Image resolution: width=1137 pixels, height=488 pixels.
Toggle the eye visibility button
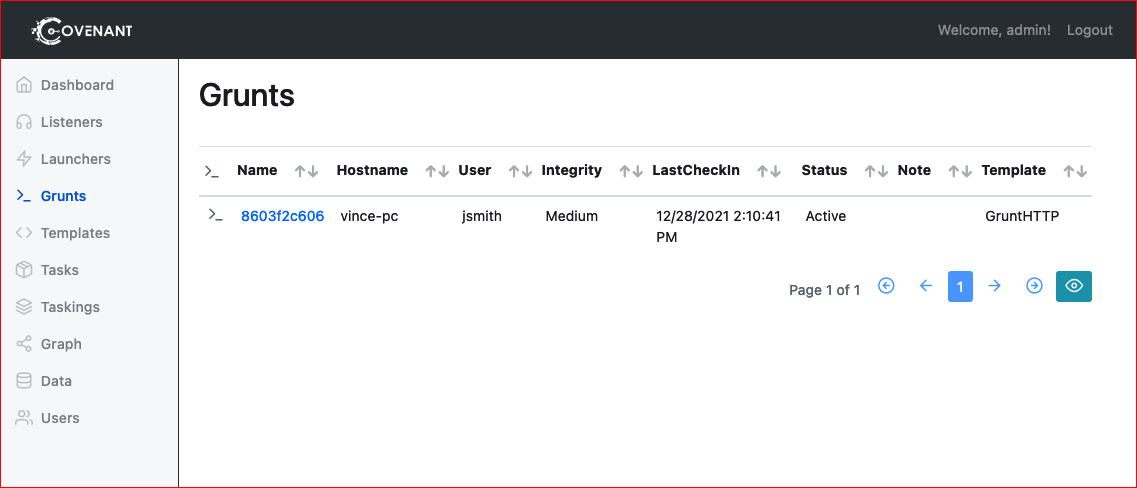point(1073,286)
